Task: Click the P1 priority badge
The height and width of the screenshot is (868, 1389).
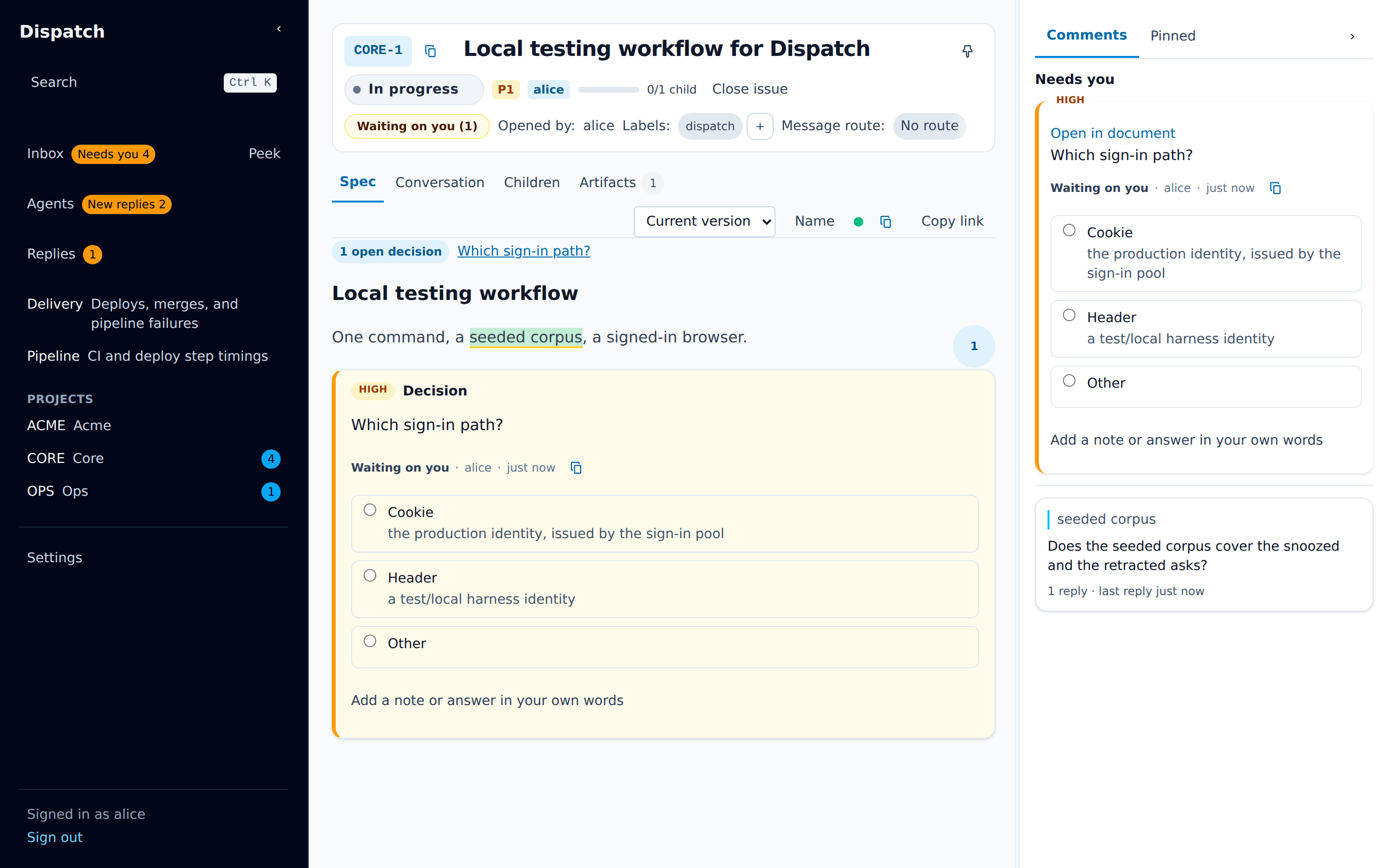Action: coord(505,90)
